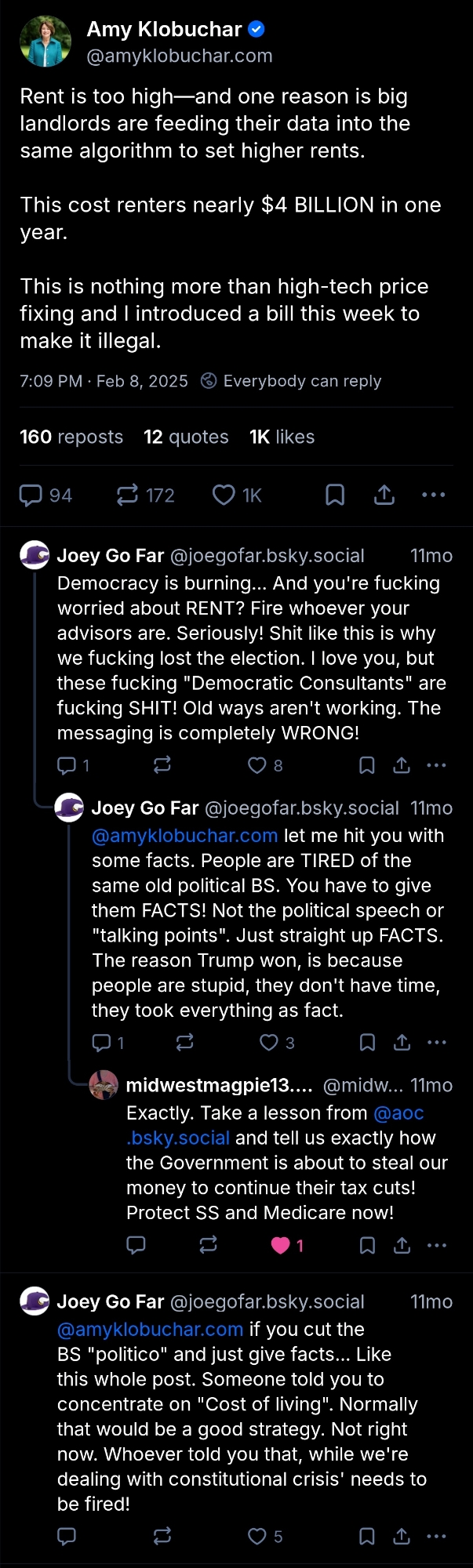Repost Amy Klobuchar's rent post
Viewport: 473px width, 1568px height.
click(x=127, y=495)
